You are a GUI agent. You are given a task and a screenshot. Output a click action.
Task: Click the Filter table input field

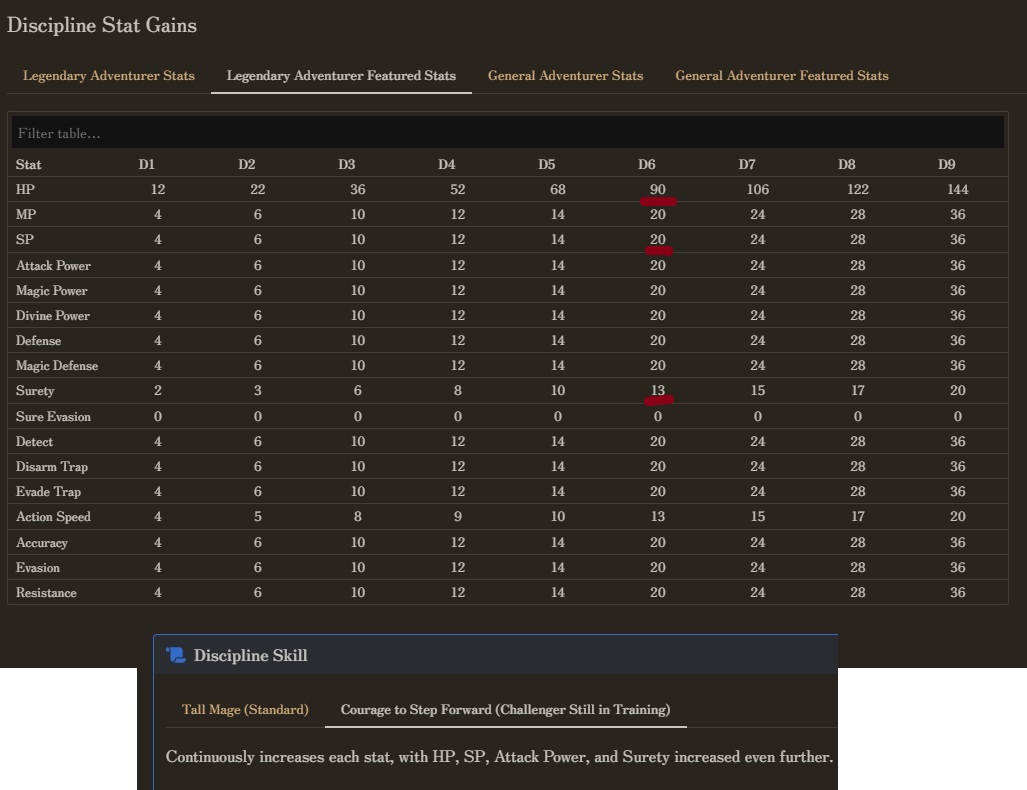[x=508, y=133]
